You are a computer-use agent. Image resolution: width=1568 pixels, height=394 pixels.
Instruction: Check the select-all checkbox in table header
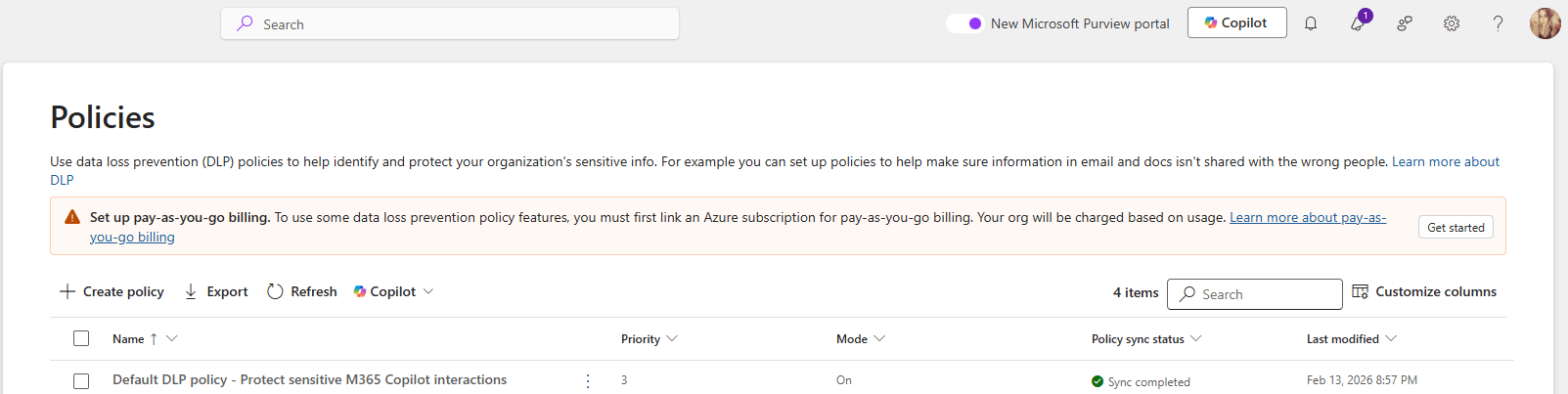click(81, 338)
